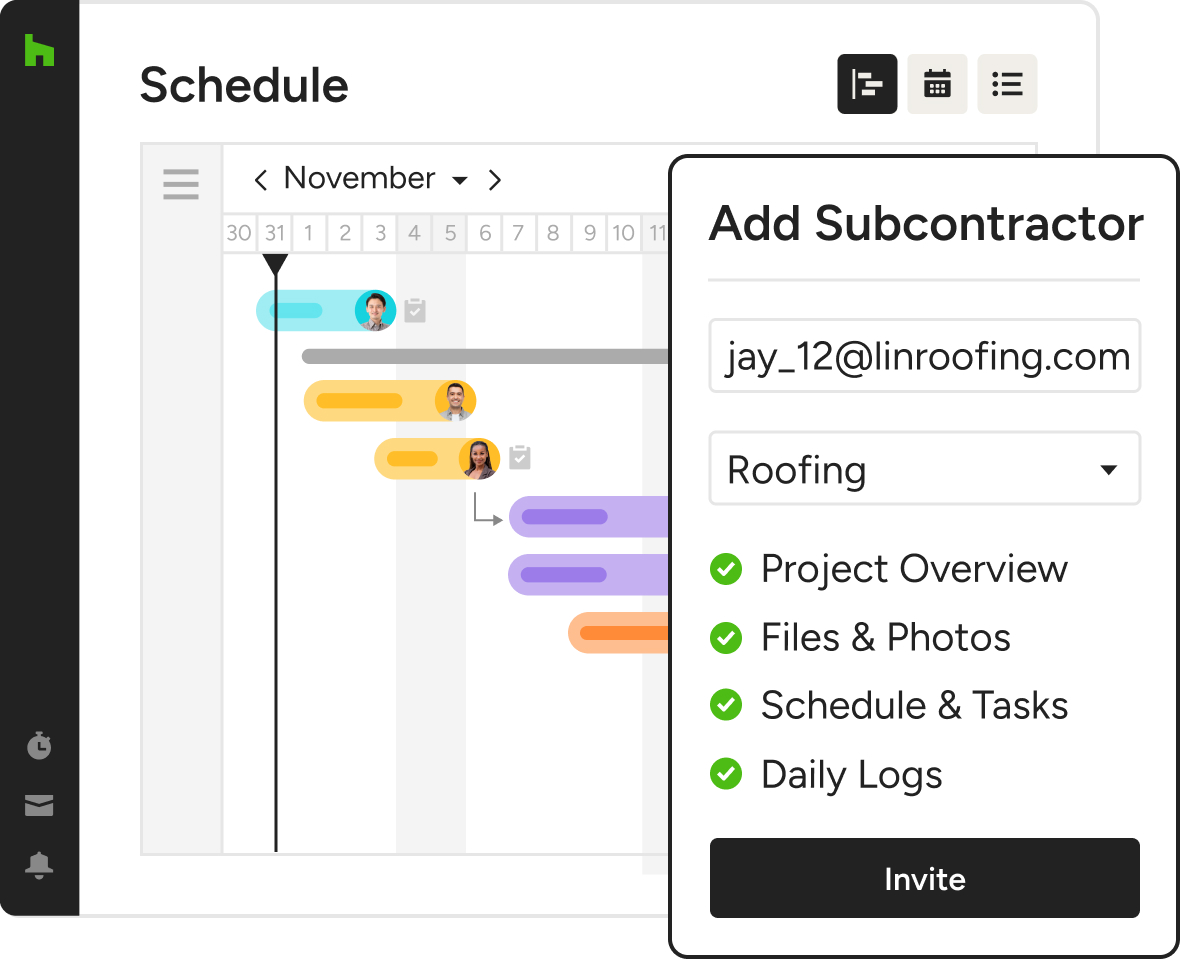Toggle the Project Overview permission checkmark

point(726,569)
